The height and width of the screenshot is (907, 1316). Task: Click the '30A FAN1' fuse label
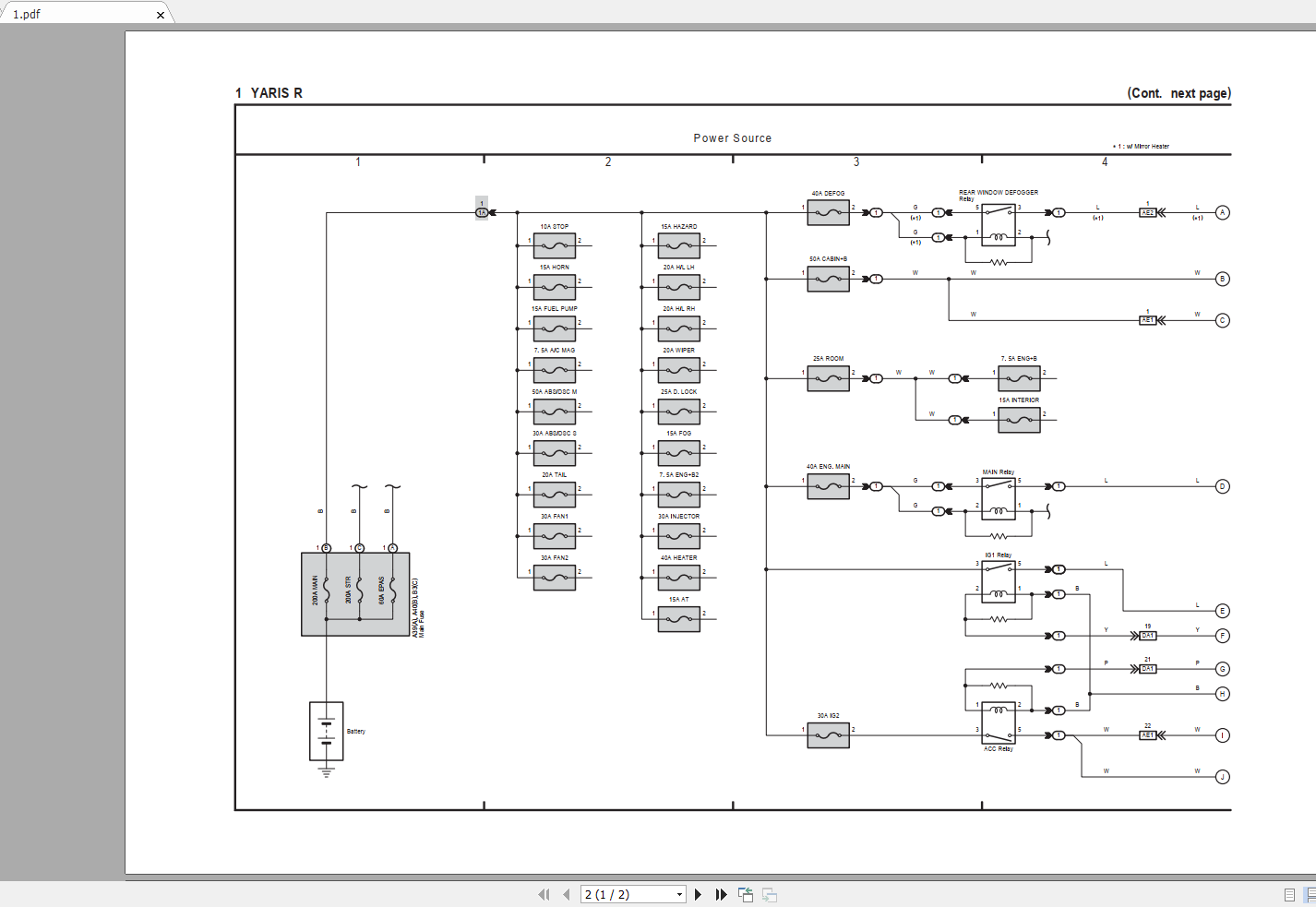coord(555,516)
